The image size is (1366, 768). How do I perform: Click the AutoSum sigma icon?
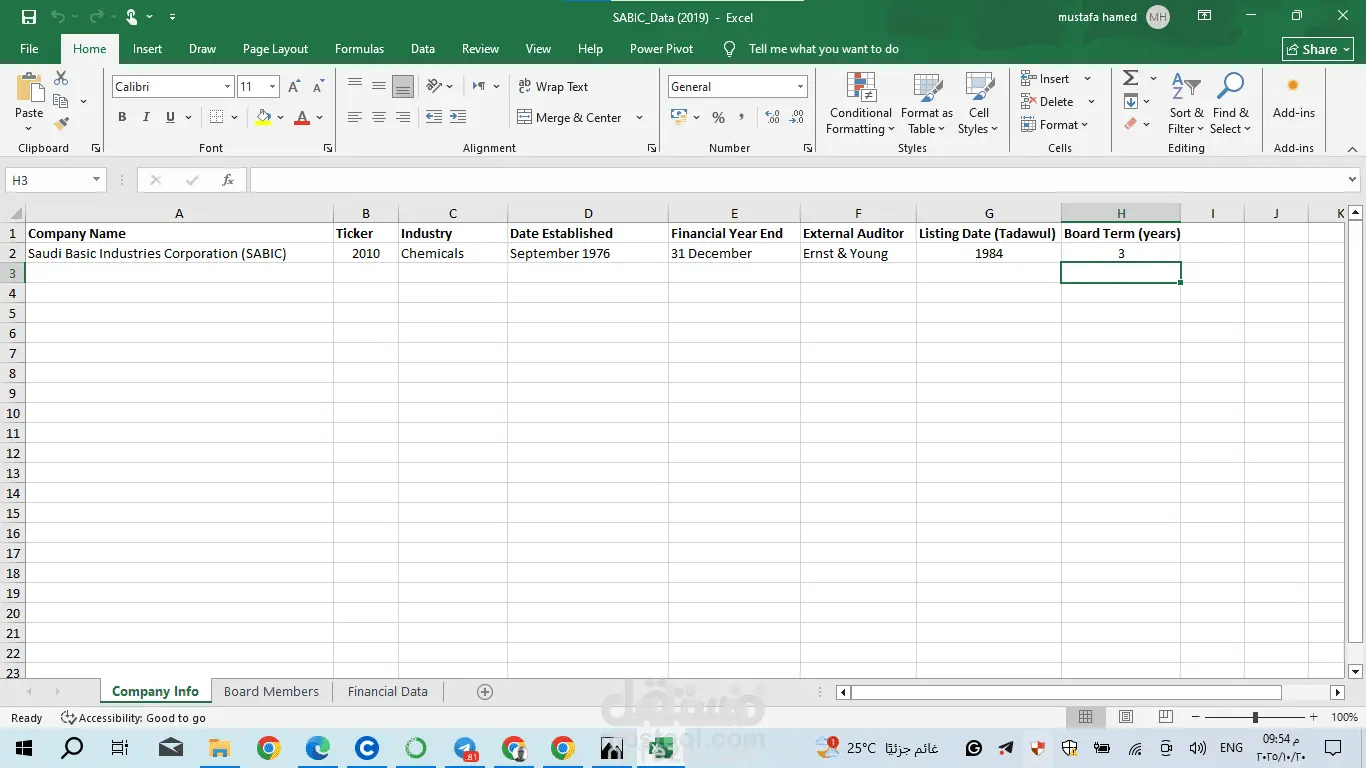click(x=1131, y=78)
